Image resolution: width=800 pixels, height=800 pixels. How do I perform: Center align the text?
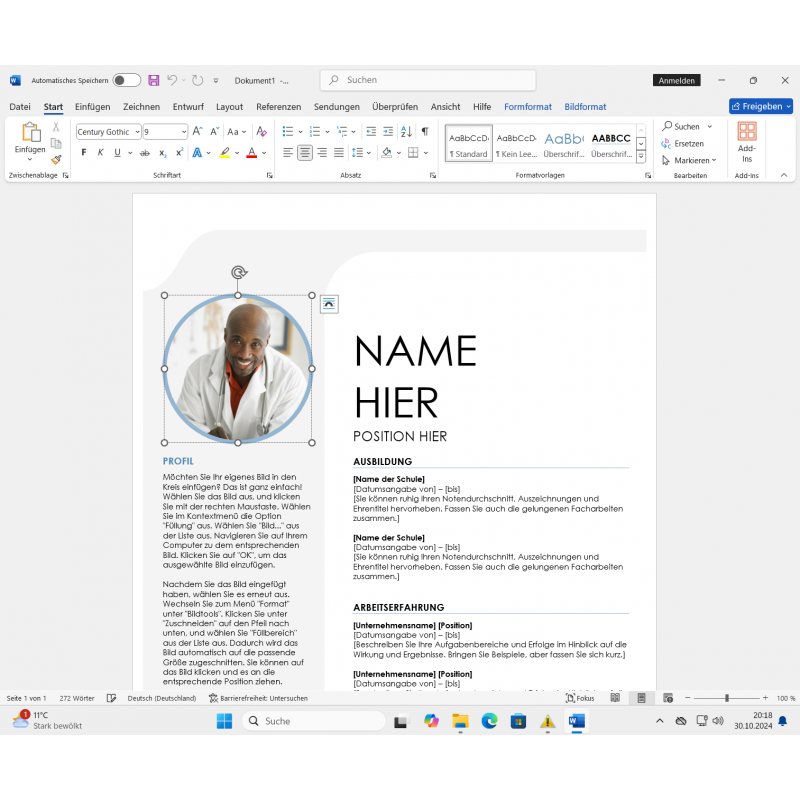[x=305, y=153]
